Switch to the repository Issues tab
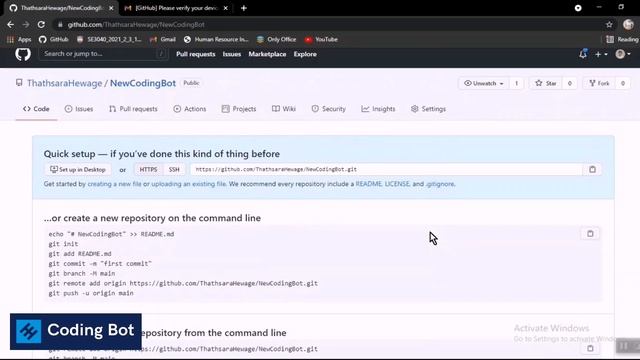The width and height of the screenshot is (640, 360). click(x=79, y=109)
